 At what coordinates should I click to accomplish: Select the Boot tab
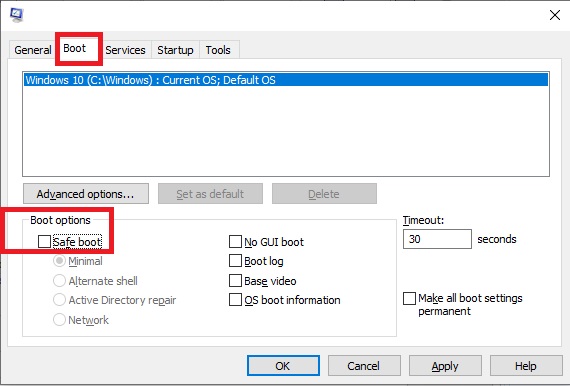[x=75, y=48]
